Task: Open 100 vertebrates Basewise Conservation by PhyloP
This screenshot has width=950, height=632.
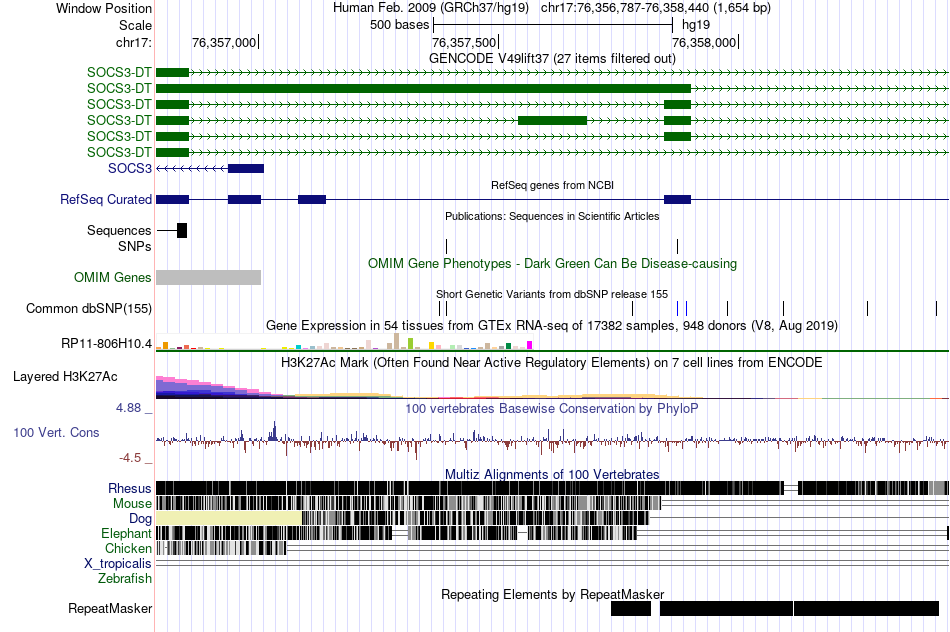Action: pos(552,408)
